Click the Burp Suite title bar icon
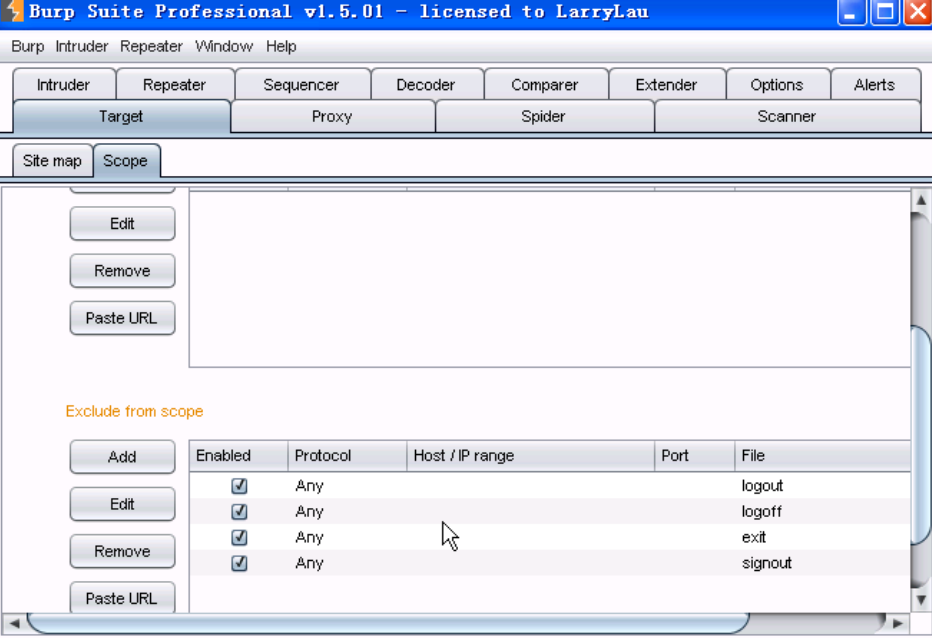 pos(12,11)
